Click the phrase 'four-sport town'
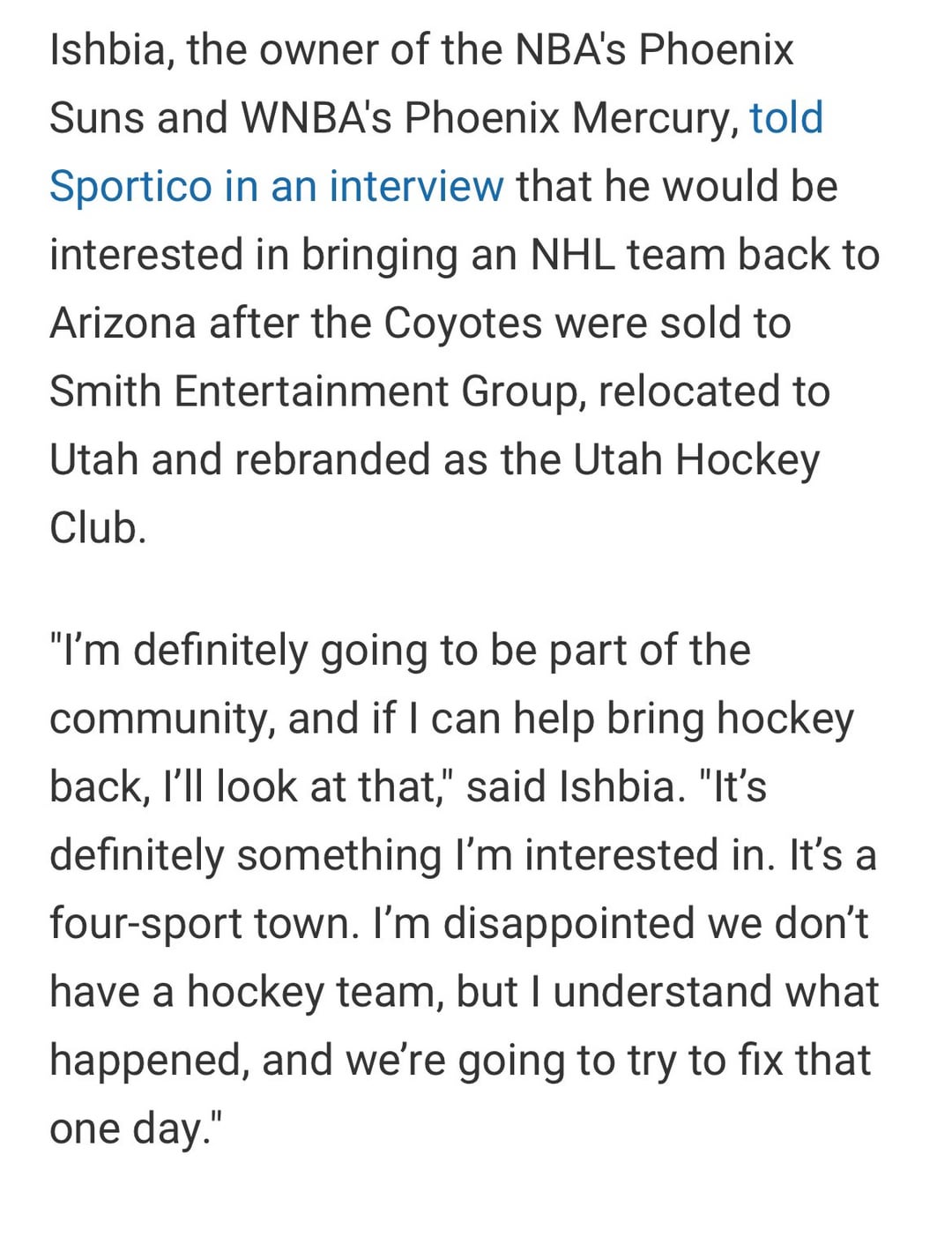952x1244 pixels. coord(204,924)
